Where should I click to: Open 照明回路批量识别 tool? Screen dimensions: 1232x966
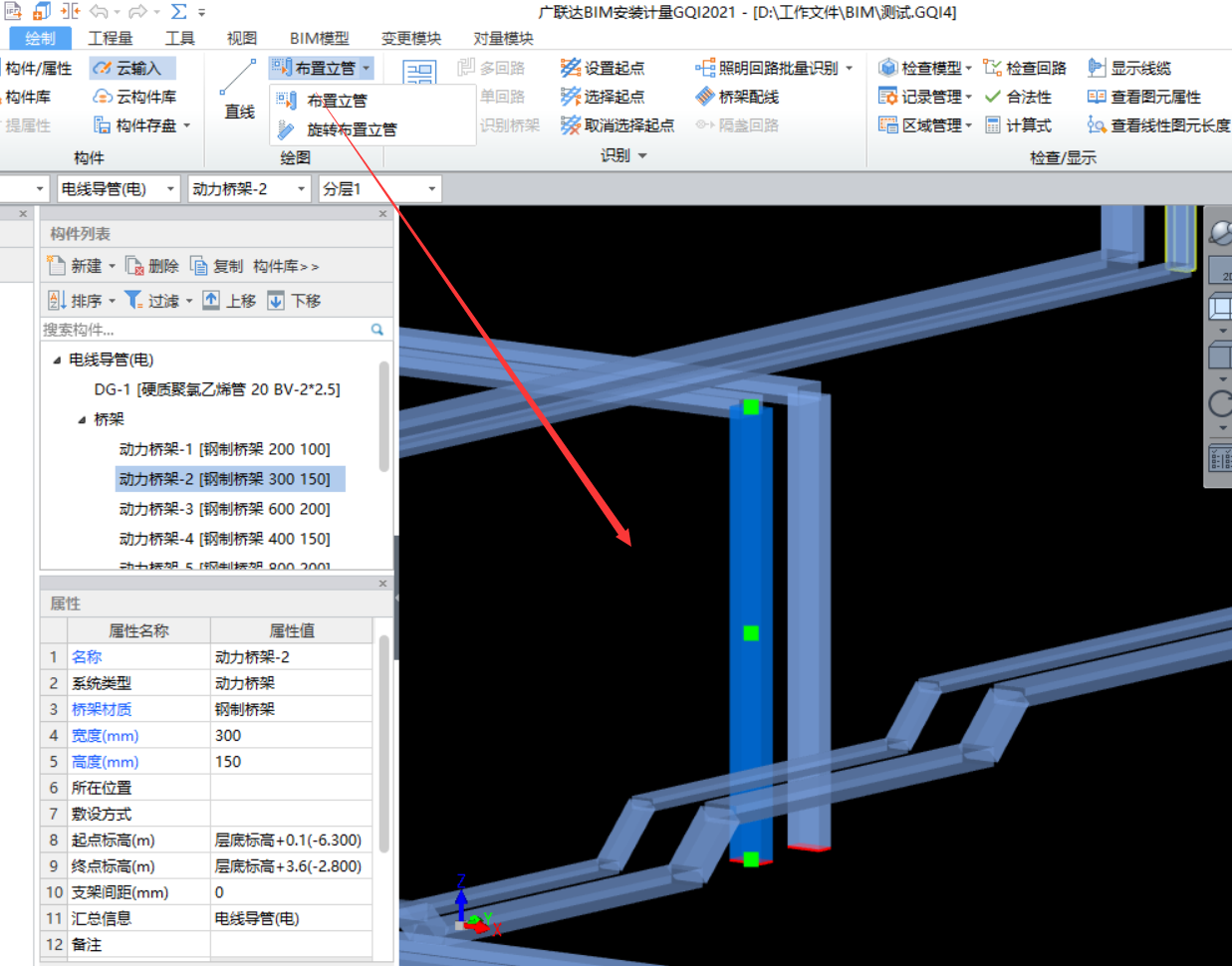coord(774,68)
